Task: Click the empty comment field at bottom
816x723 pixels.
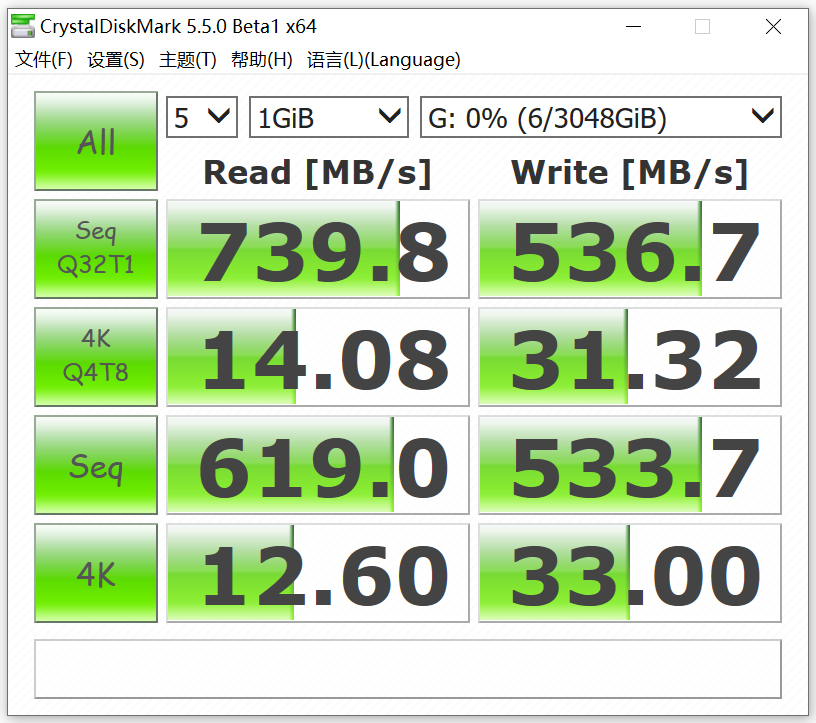Action: click(408, 668)
